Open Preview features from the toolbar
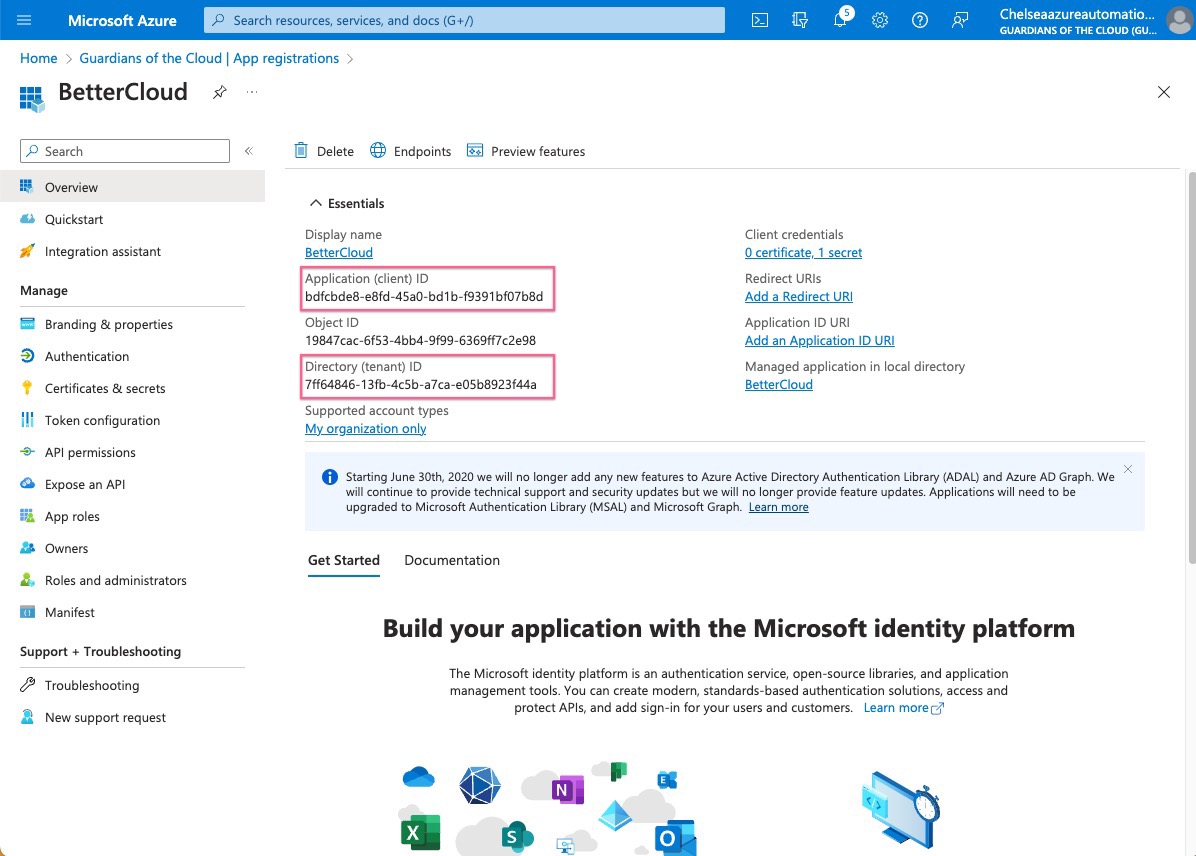Screen dimensions: 1196x856 click(x=526, y=151)
